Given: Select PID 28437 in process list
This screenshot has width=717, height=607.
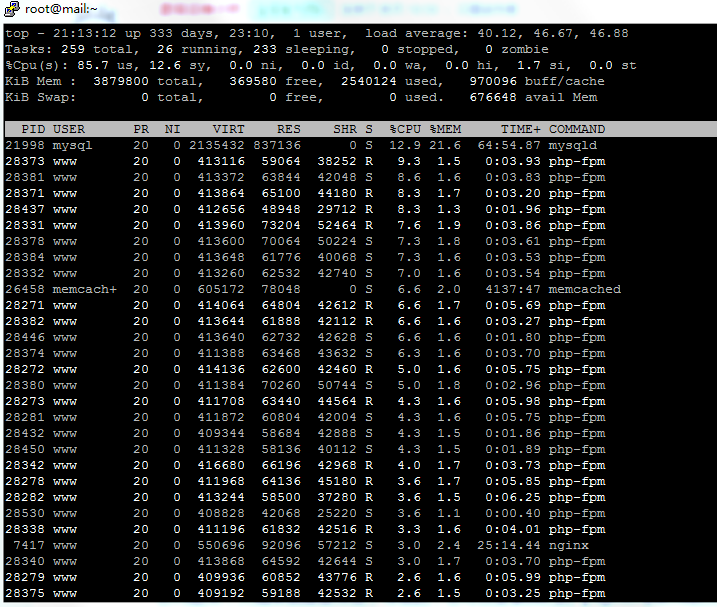Looking at the screenshot, I should tap(25, 209).
